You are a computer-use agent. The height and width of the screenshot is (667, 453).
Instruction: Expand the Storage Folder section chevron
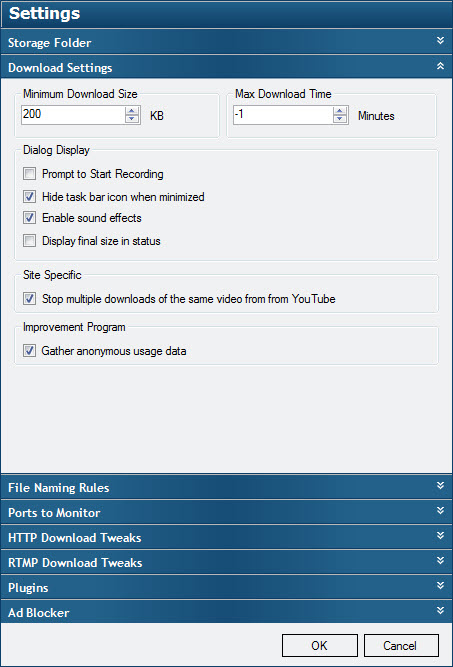(440, 40)
